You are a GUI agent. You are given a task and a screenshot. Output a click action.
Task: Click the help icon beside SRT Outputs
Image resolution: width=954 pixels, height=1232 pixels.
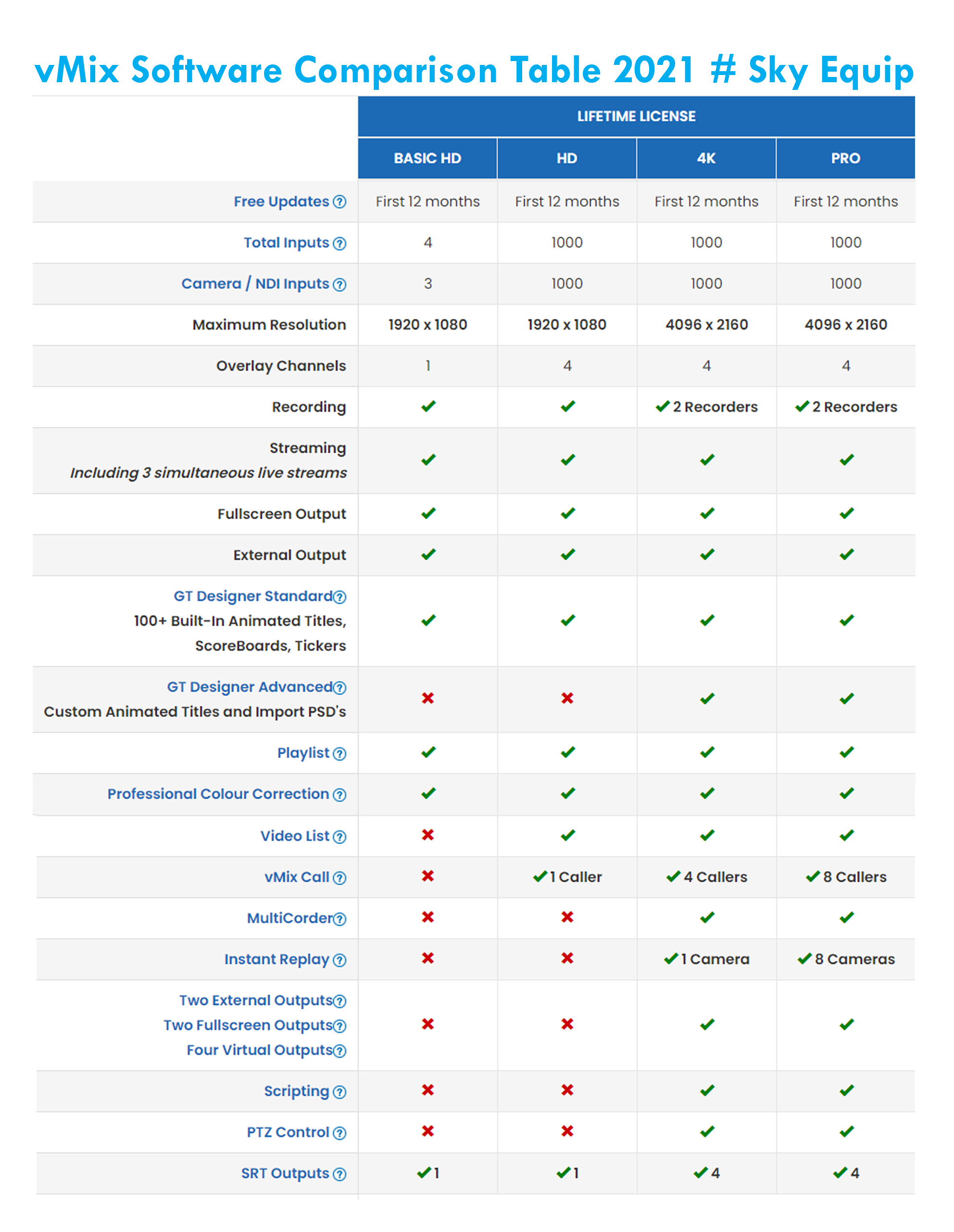339,1174
